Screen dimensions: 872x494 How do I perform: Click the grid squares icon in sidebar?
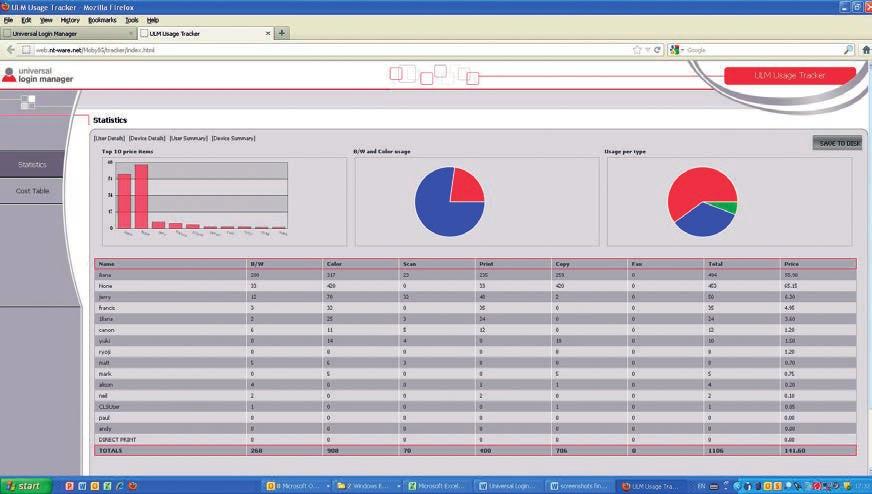pyautogui.click(x=28, y=102)
